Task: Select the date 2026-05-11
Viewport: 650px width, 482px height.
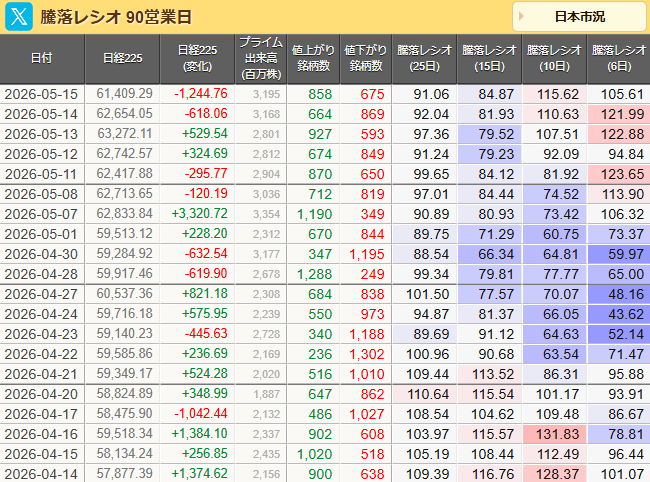Action: 41,174
